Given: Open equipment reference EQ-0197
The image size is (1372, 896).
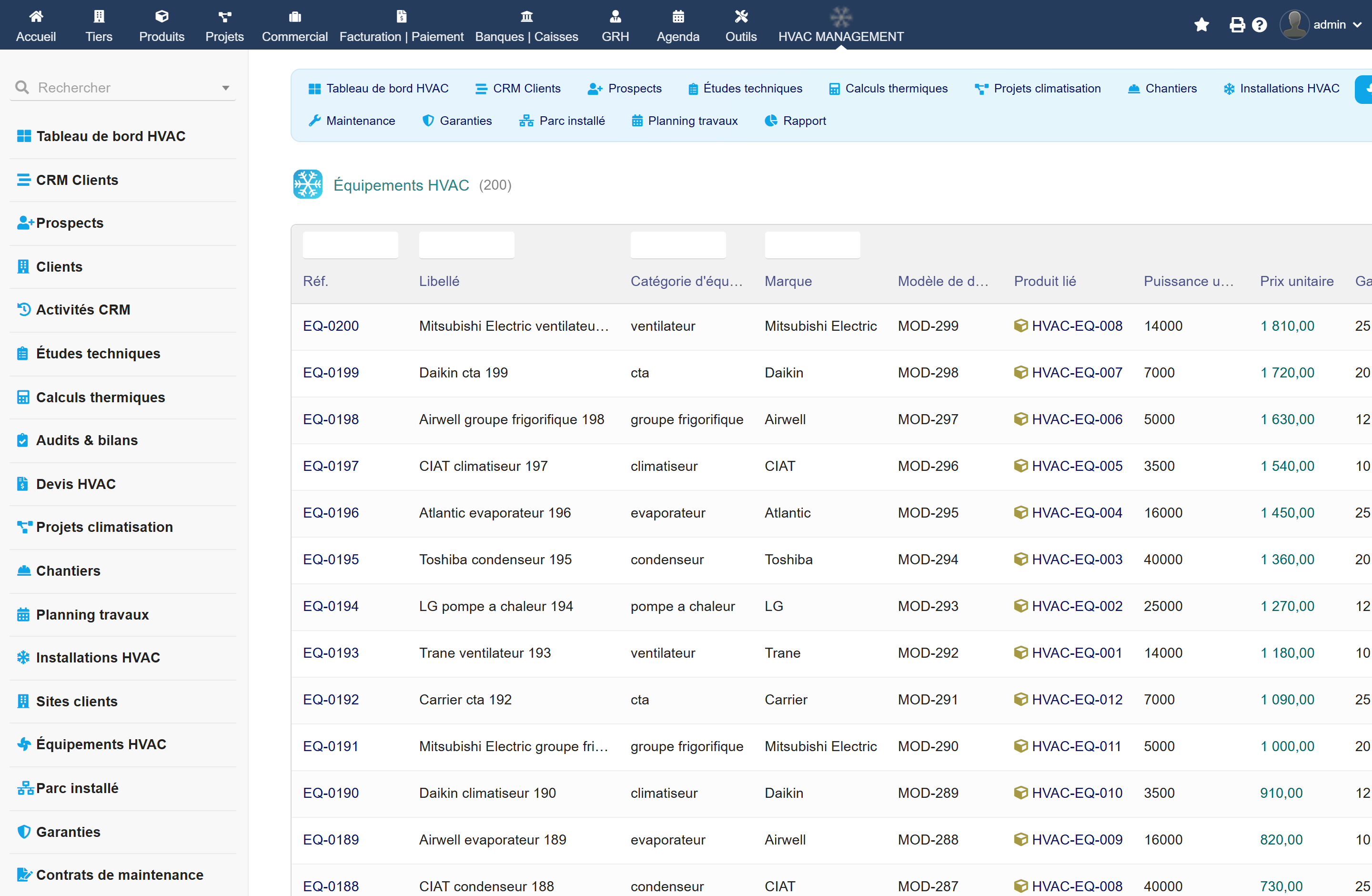Looking at the screenshot, I should tap(331, 466).
